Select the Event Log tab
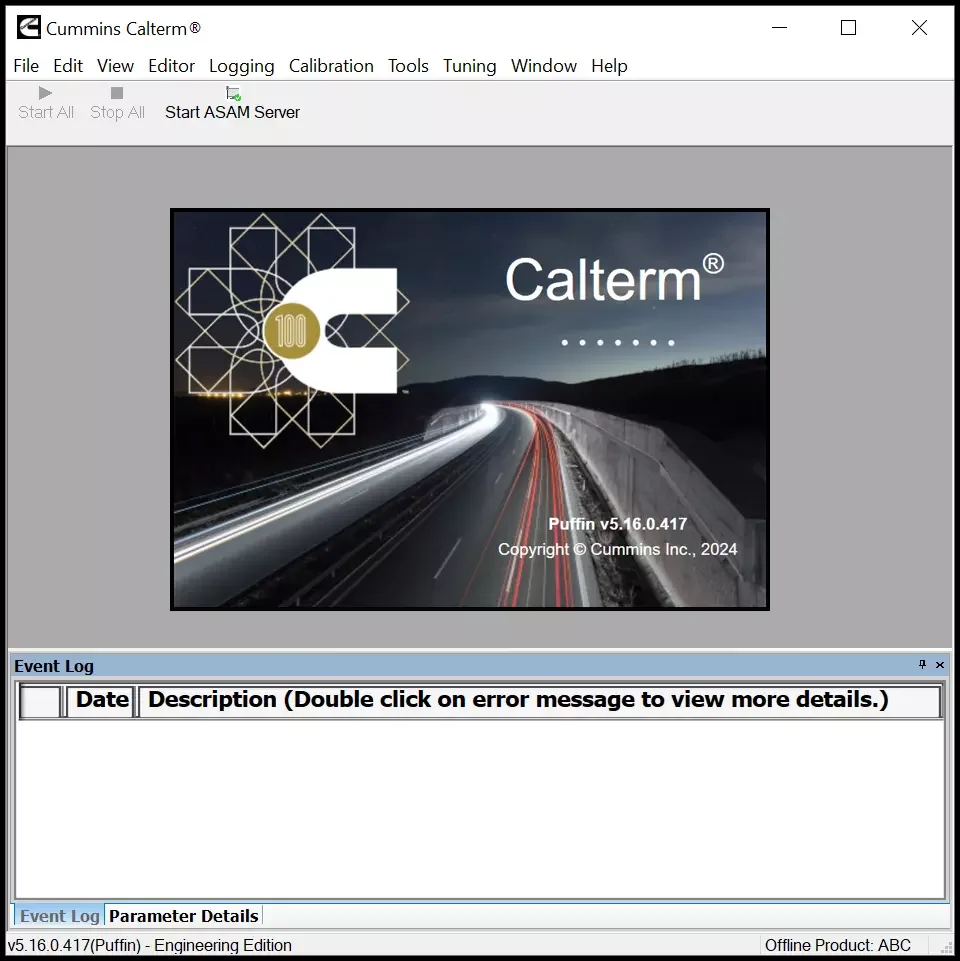This screenshot has height=961, width=960. pos(58,915)
